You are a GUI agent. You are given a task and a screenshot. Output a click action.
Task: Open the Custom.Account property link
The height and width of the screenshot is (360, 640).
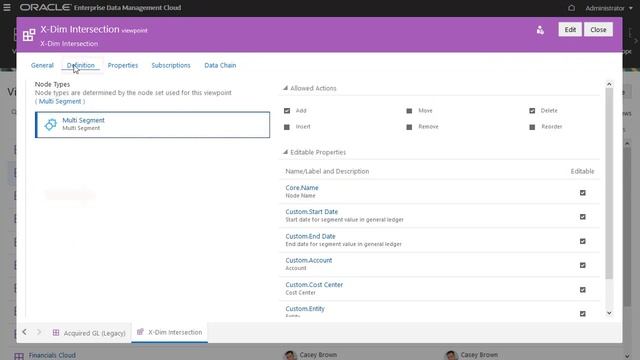click(x=309, y=260)
